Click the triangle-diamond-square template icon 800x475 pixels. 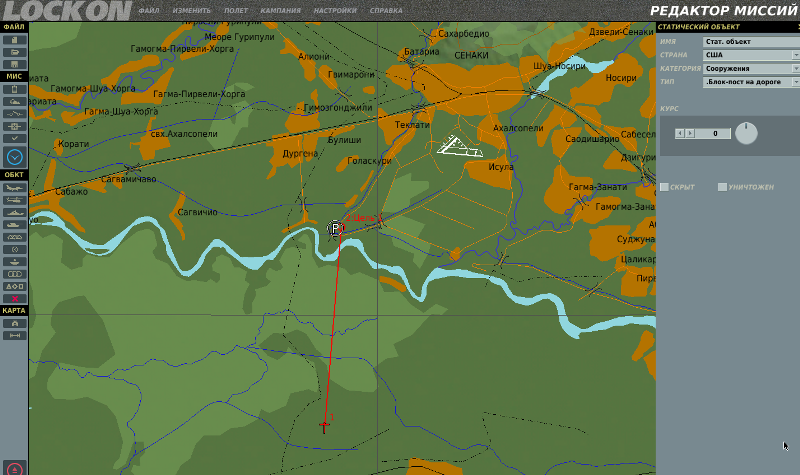coord(14,286)
